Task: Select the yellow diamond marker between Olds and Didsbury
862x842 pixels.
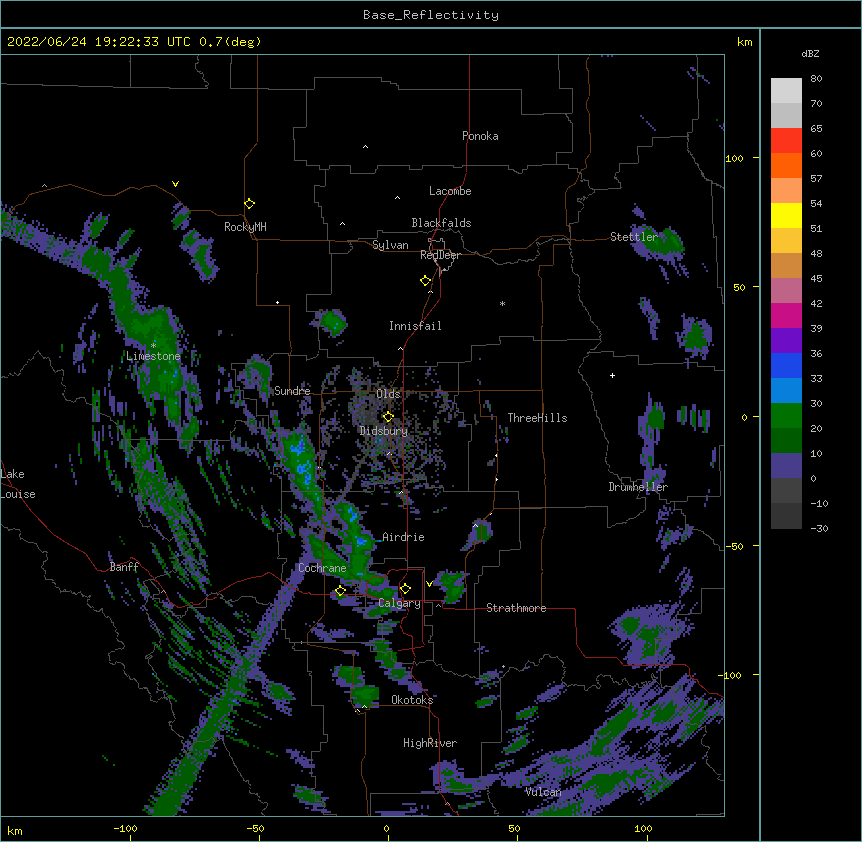Action: pos(388,417)
